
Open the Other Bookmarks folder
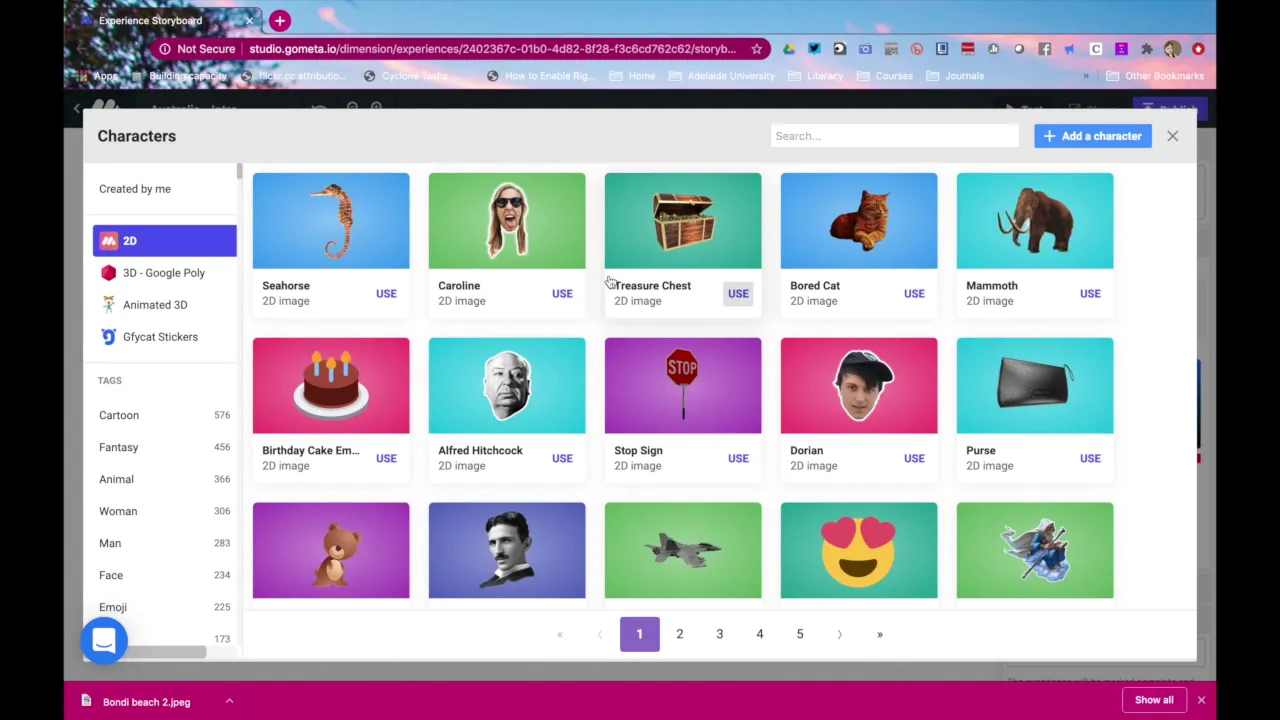(x=1154, y=76)
